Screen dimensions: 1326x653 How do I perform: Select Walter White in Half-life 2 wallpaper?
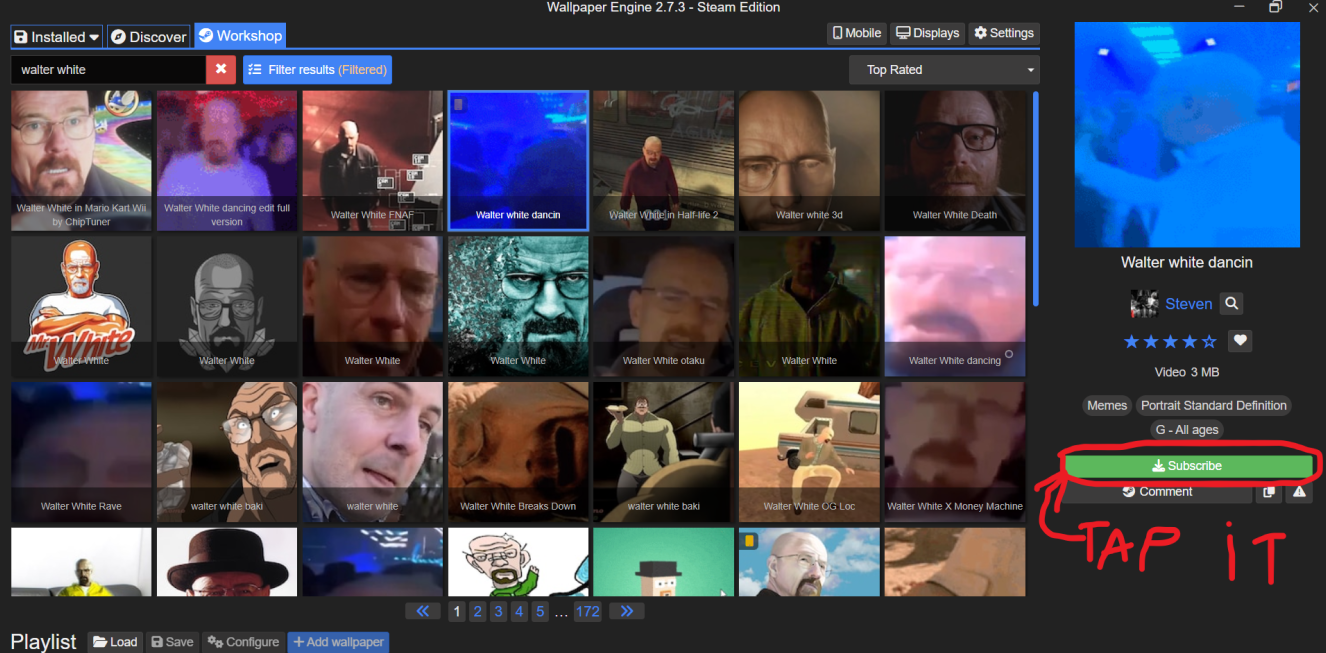pyautogui.click(x=664, y=161)
